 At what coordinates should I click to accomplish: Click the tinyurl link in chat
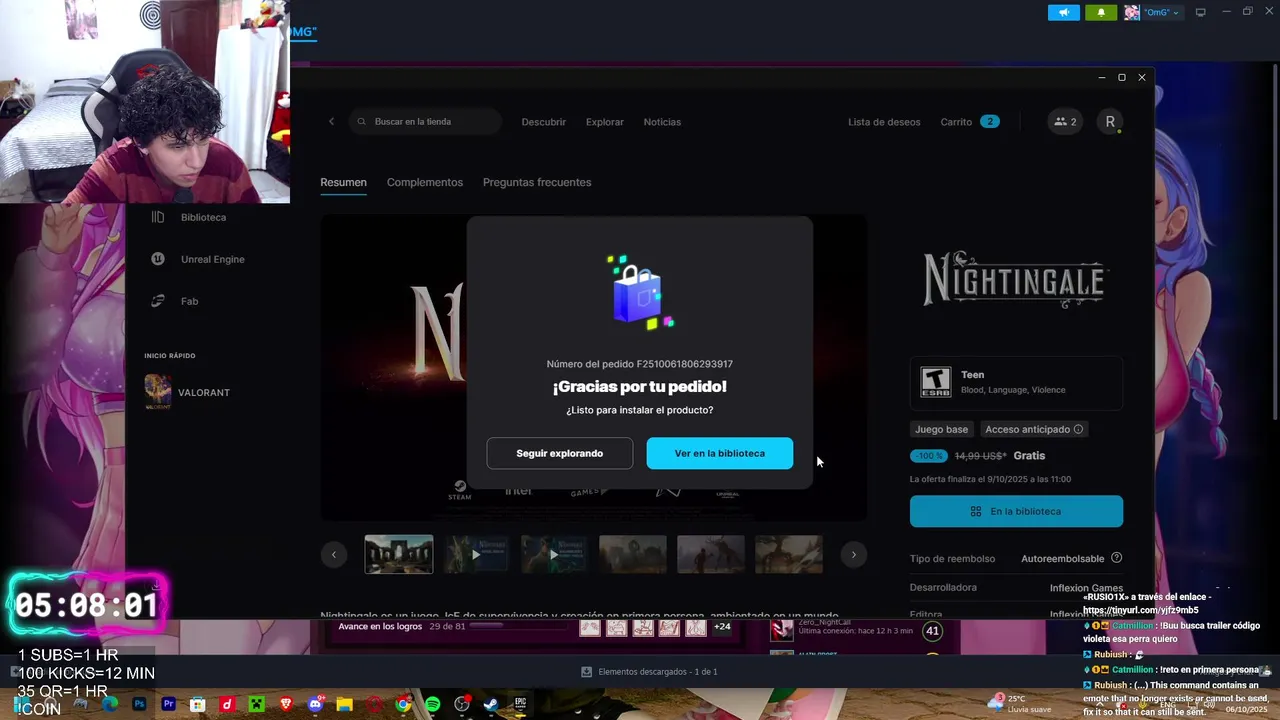(1141, 610)
